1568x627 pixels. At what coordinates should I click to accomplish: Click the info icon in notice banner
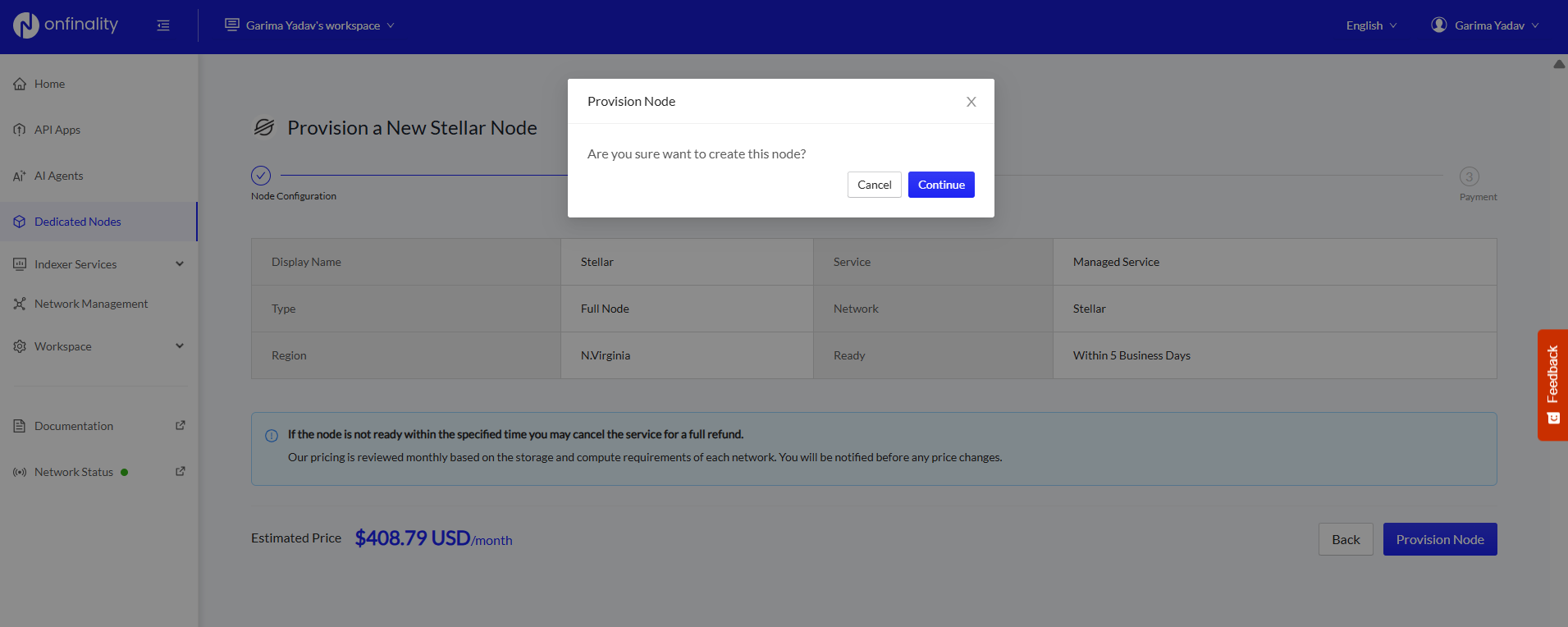click(272, 436)
